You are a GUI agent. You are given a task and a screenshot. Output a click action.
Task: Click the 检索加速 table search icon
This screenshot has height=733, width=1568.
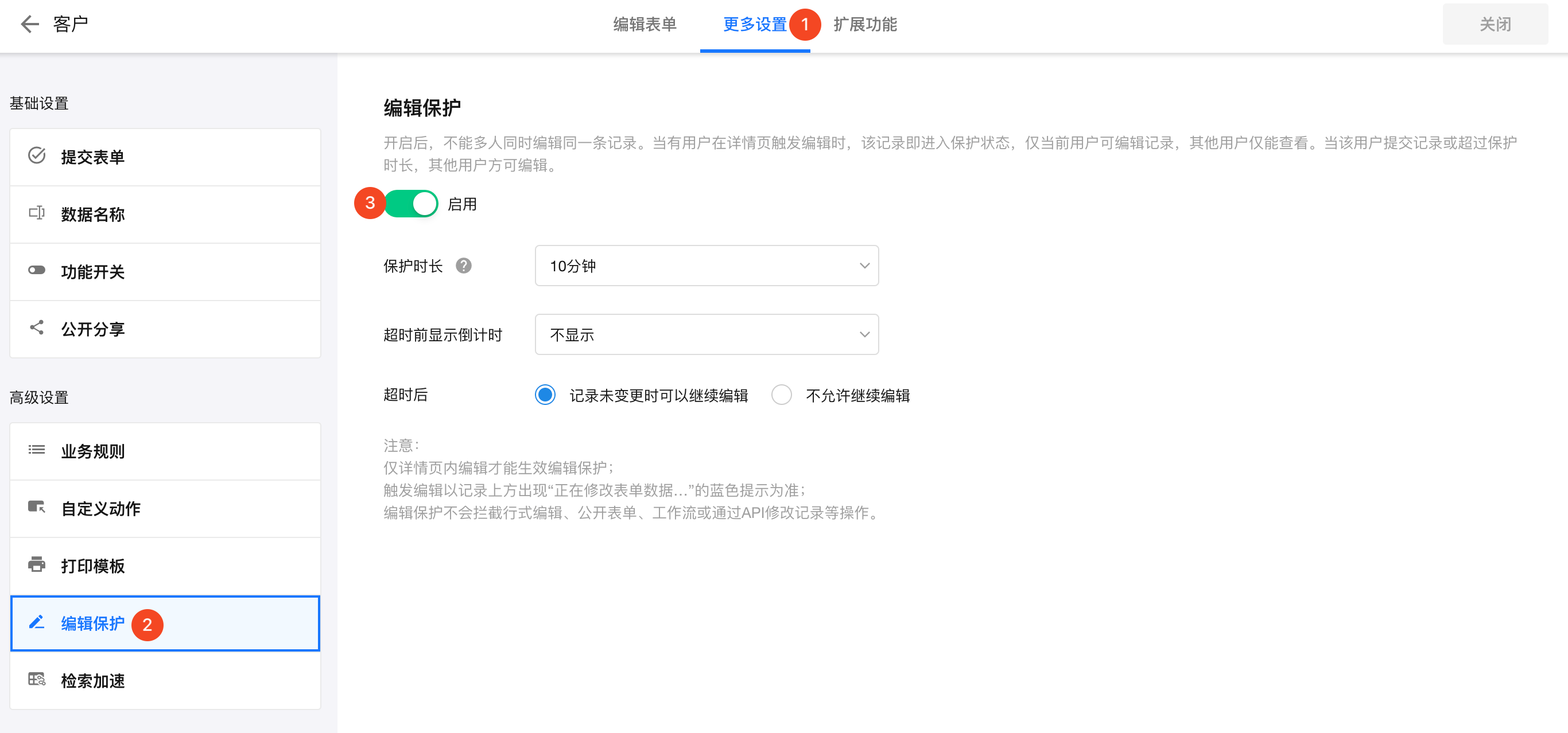tap(37, 680)
